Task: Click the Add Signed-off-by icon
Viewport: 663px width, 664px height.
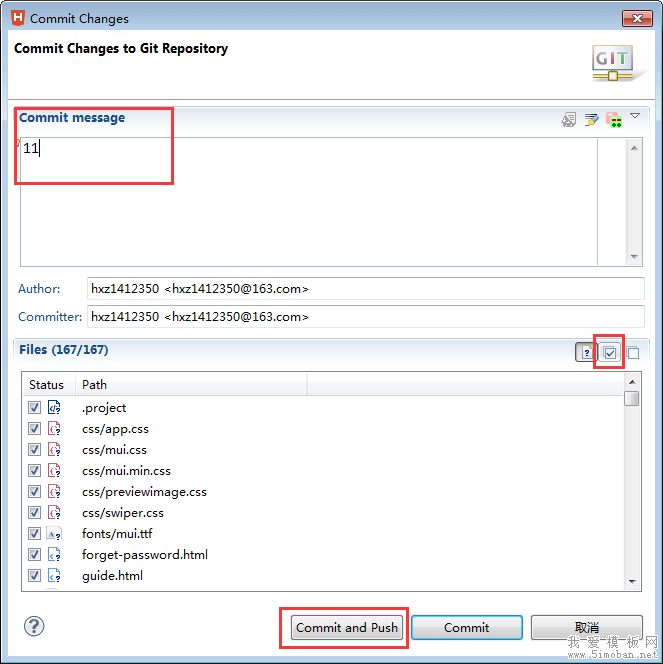Action: (591, 119)
